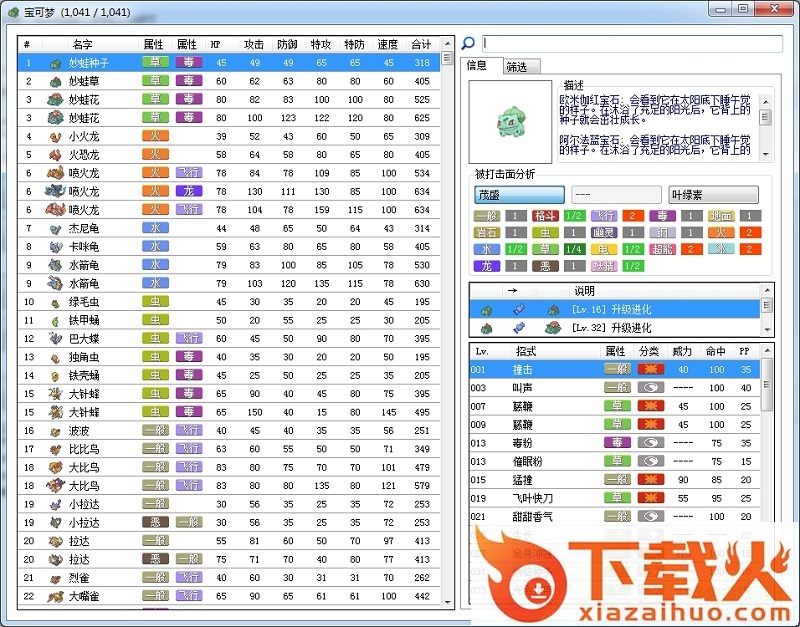Viewport: 800px width, 627px height.
Task: Sort by the 特防 column header
Action: [x=355, y=44]
